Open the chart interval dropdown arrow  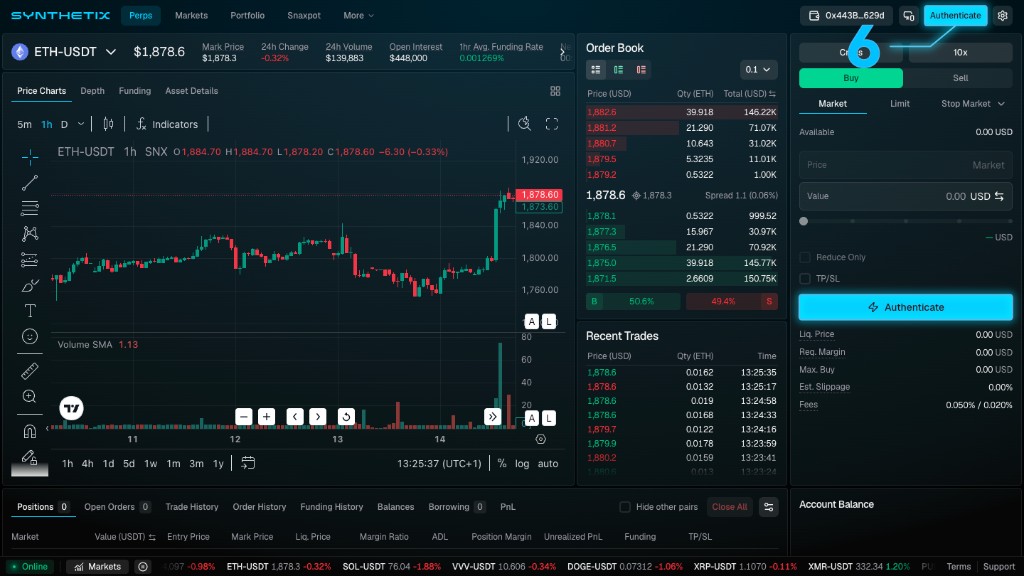pos(81,124)
